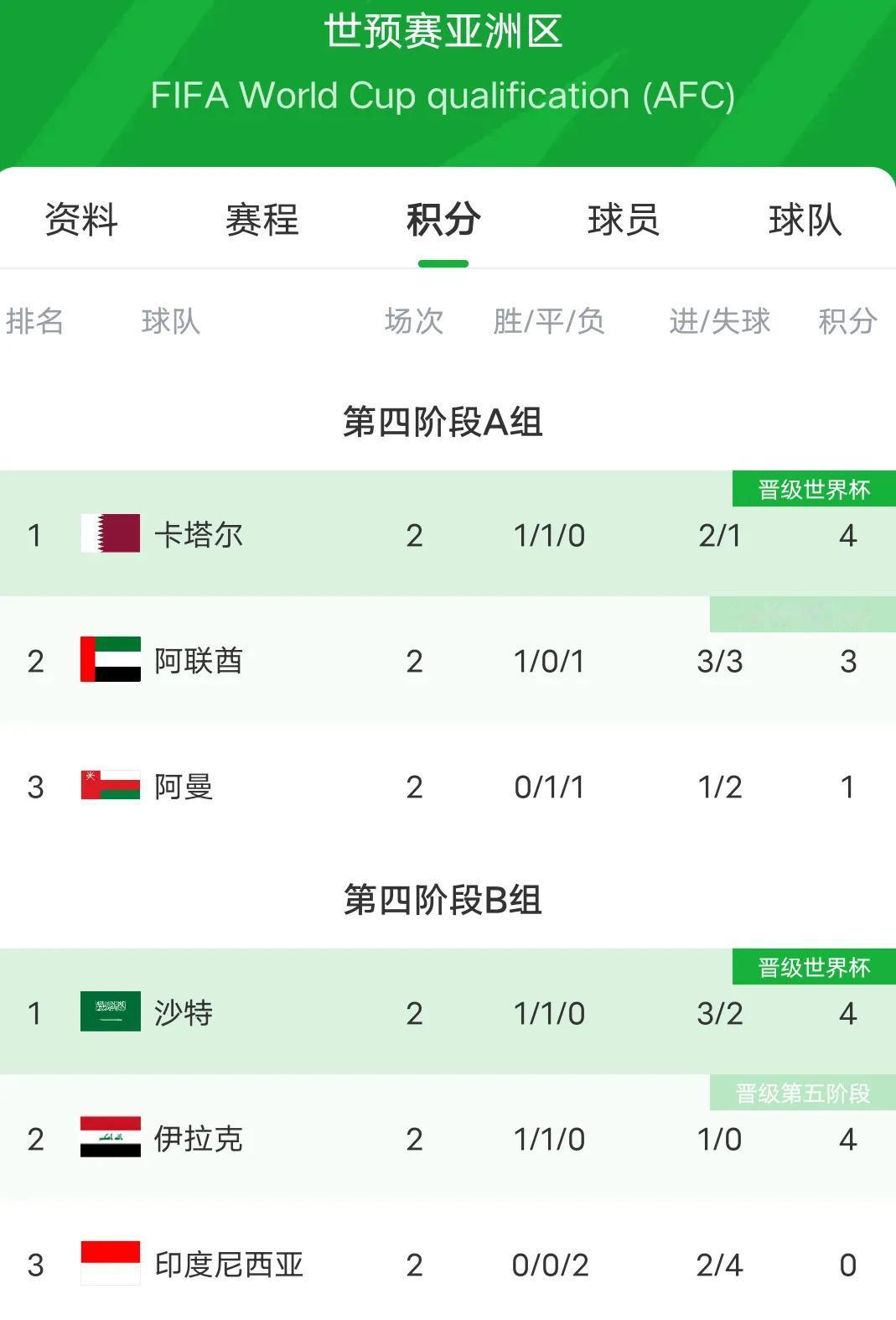Viewport: 896px width, 1320px height.
Task: Tap the 晋级世界杯 badge in Group A
Action: (x=814, y=489)
